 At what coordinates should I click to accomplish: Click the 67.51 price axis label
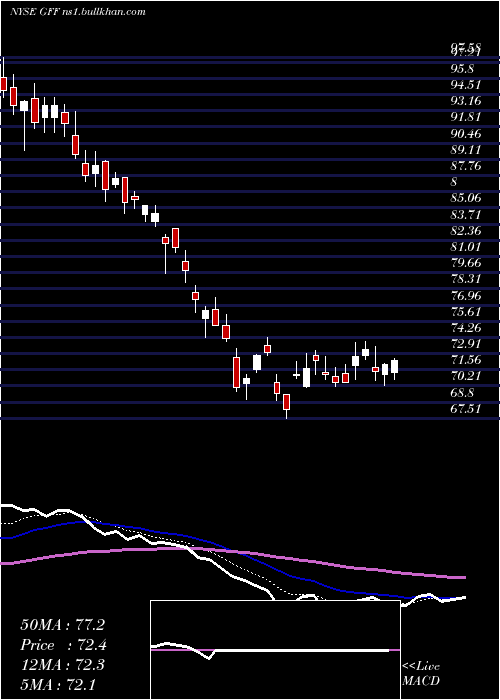pyautogui.click(x=466, y=408)
